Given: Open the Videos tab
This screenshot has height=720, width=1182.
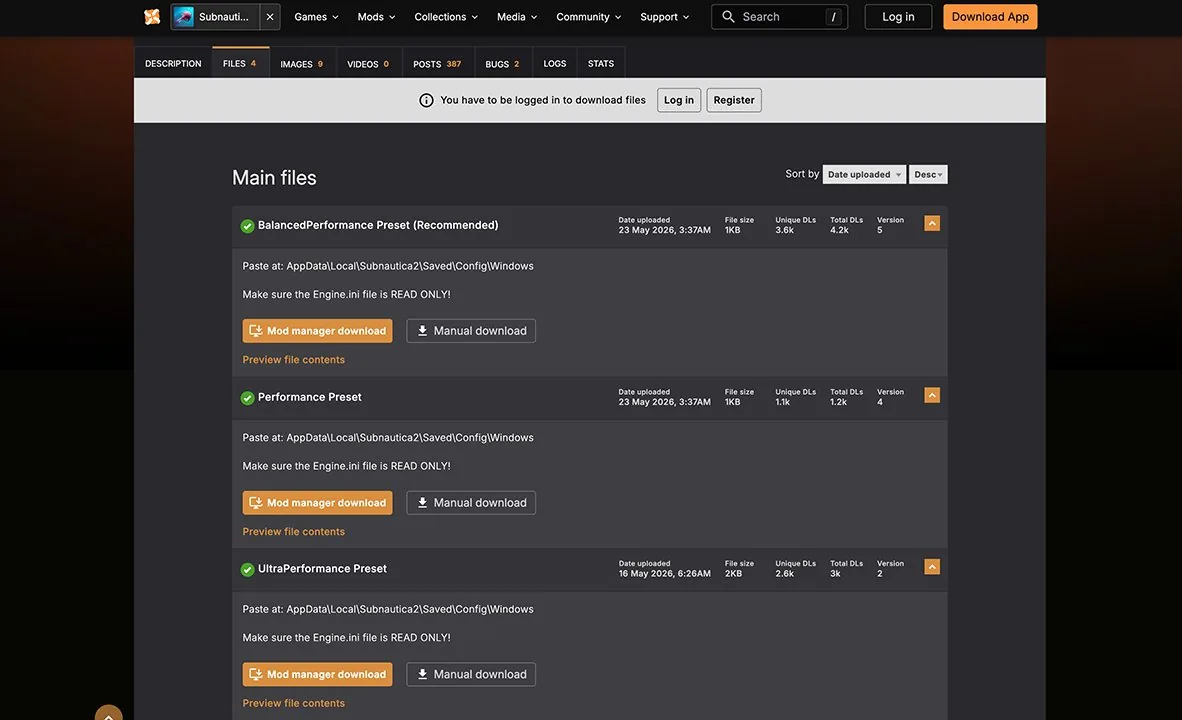Looking at the screenshot, I should pyautogui.click(x=368, y=64).
